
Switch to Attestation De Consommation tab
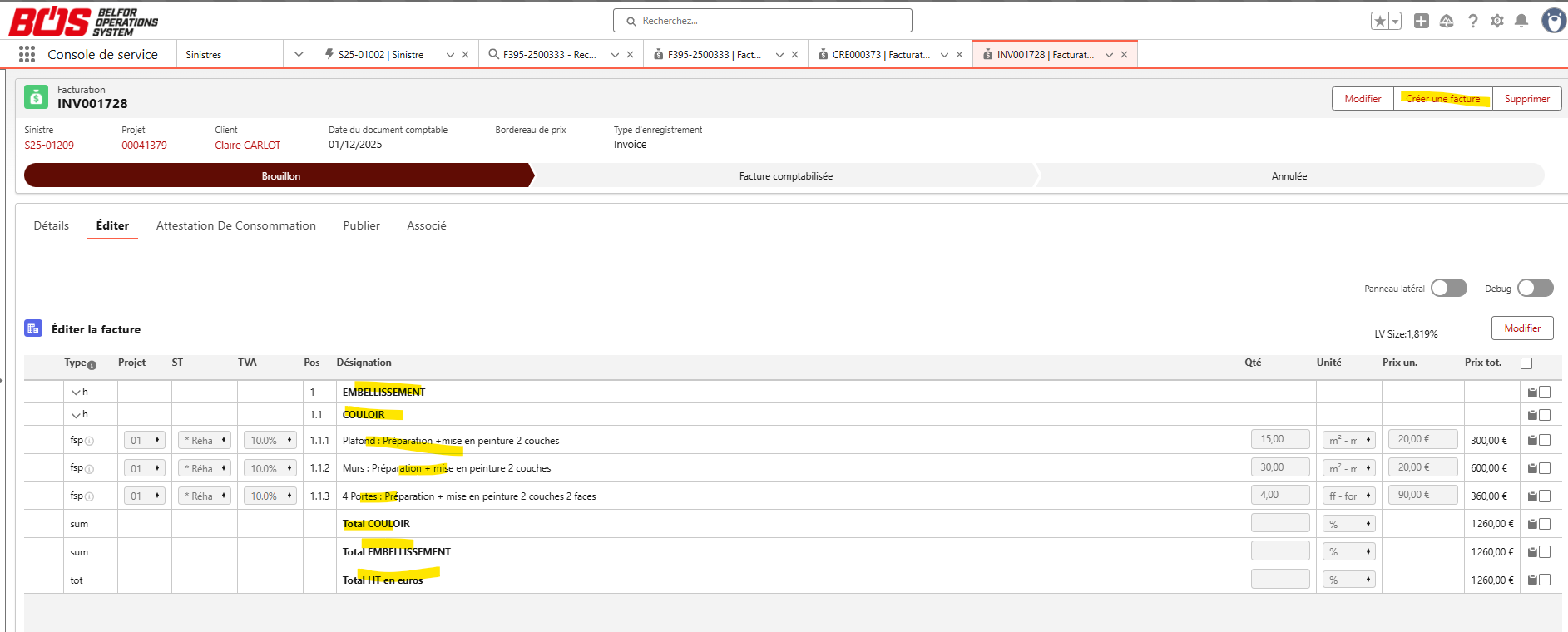click(x=236, y=225)
